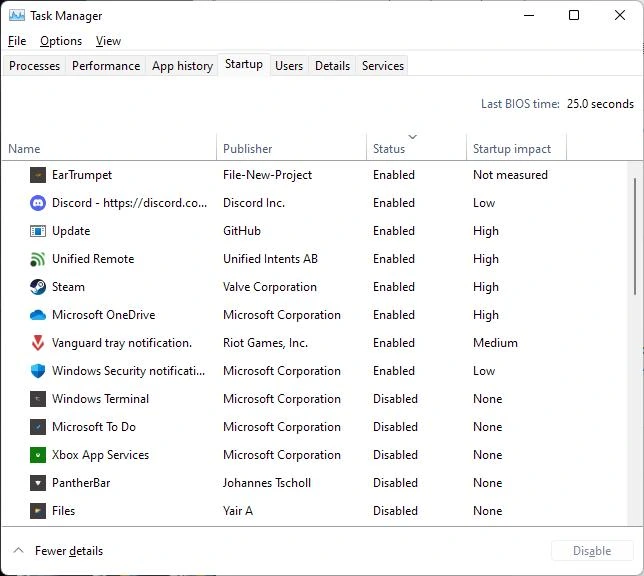Click the Task Manager title bar icon
Image resolution: width=644 pixels, height=576 pixels.
point(17,16)
